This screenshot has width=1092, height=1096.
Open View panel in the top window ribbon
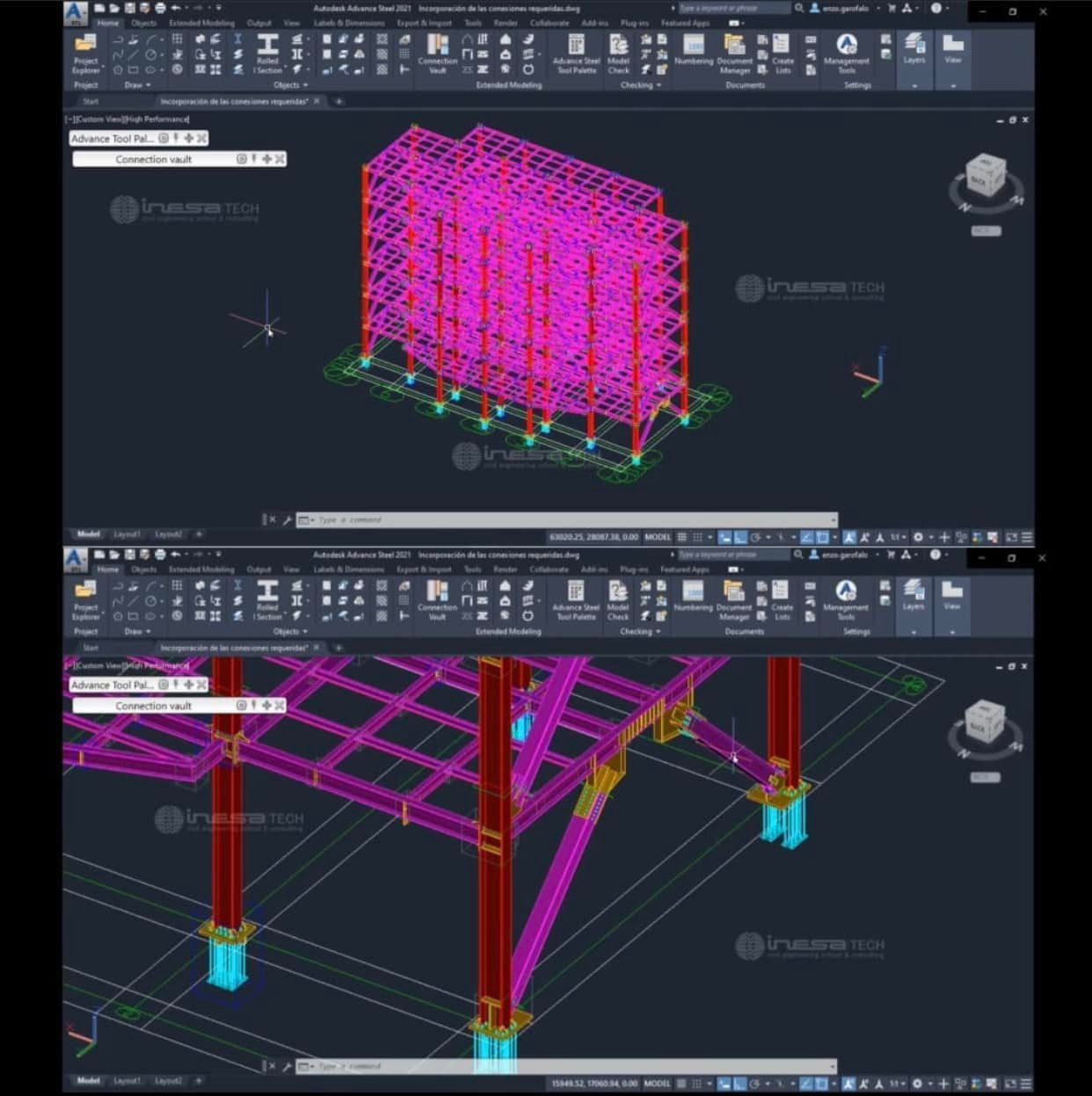click(x=952, y=49)
